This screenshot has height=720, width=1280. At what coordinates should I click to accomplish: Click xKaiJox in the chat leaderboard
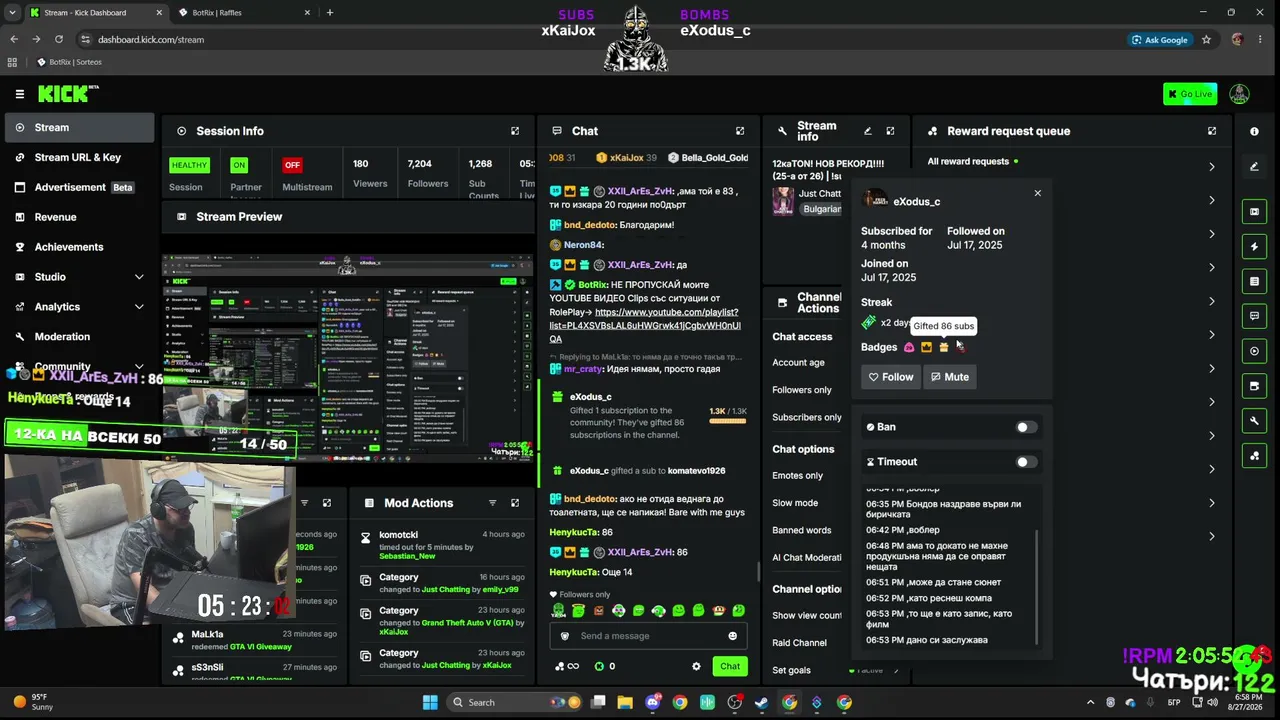click(x=627, y=158)
